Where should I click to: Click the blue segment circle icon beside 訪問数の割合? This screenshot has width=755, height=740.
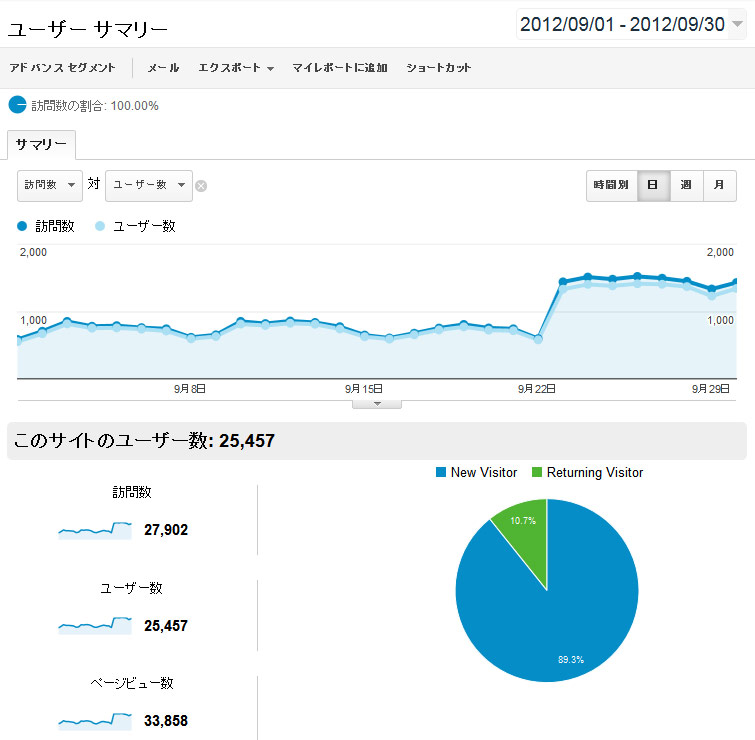point(17,105)
